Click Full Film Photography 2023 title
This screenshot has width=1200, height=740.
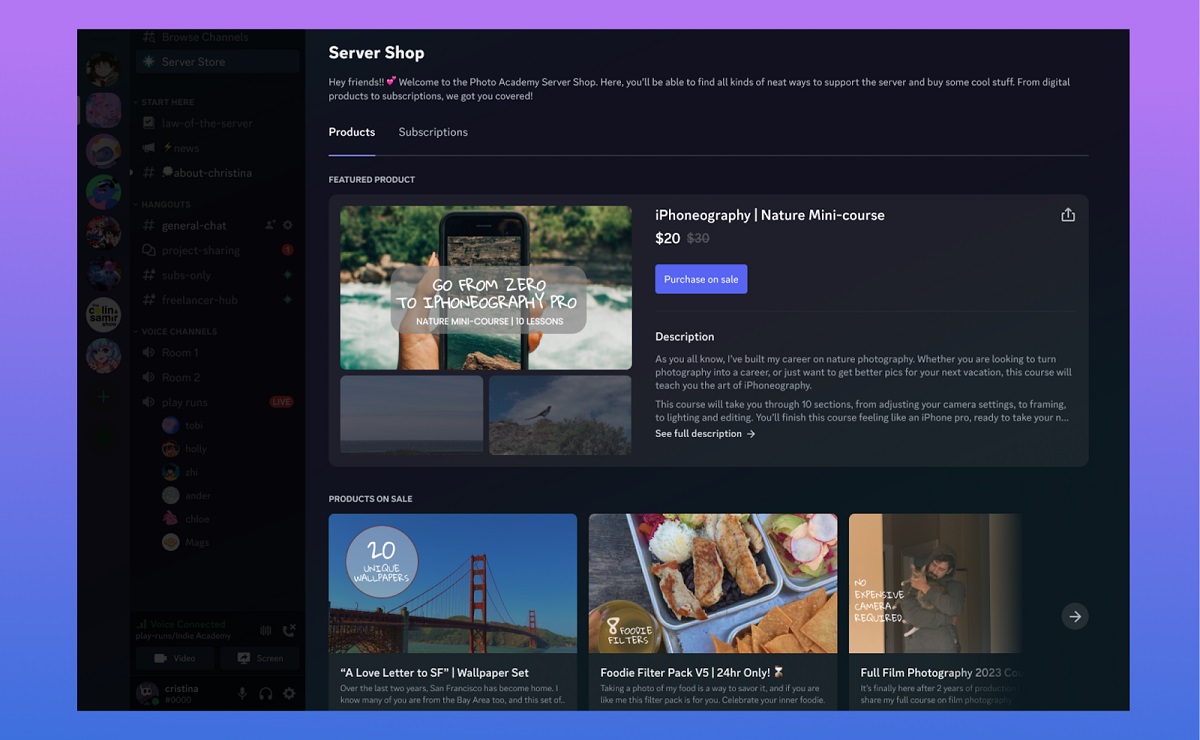[x=940, y=673]
